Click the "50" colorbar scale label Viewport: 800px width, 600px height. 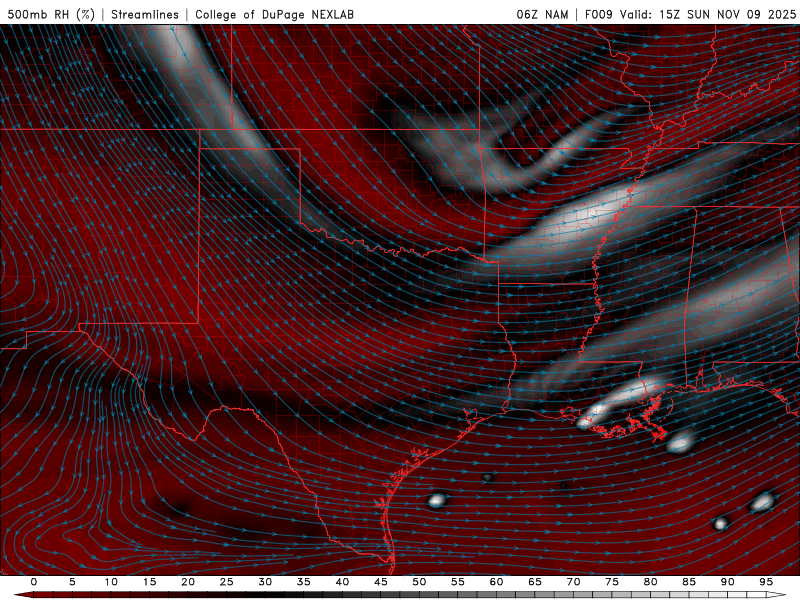pyautogui.click(x=419, y=582)
